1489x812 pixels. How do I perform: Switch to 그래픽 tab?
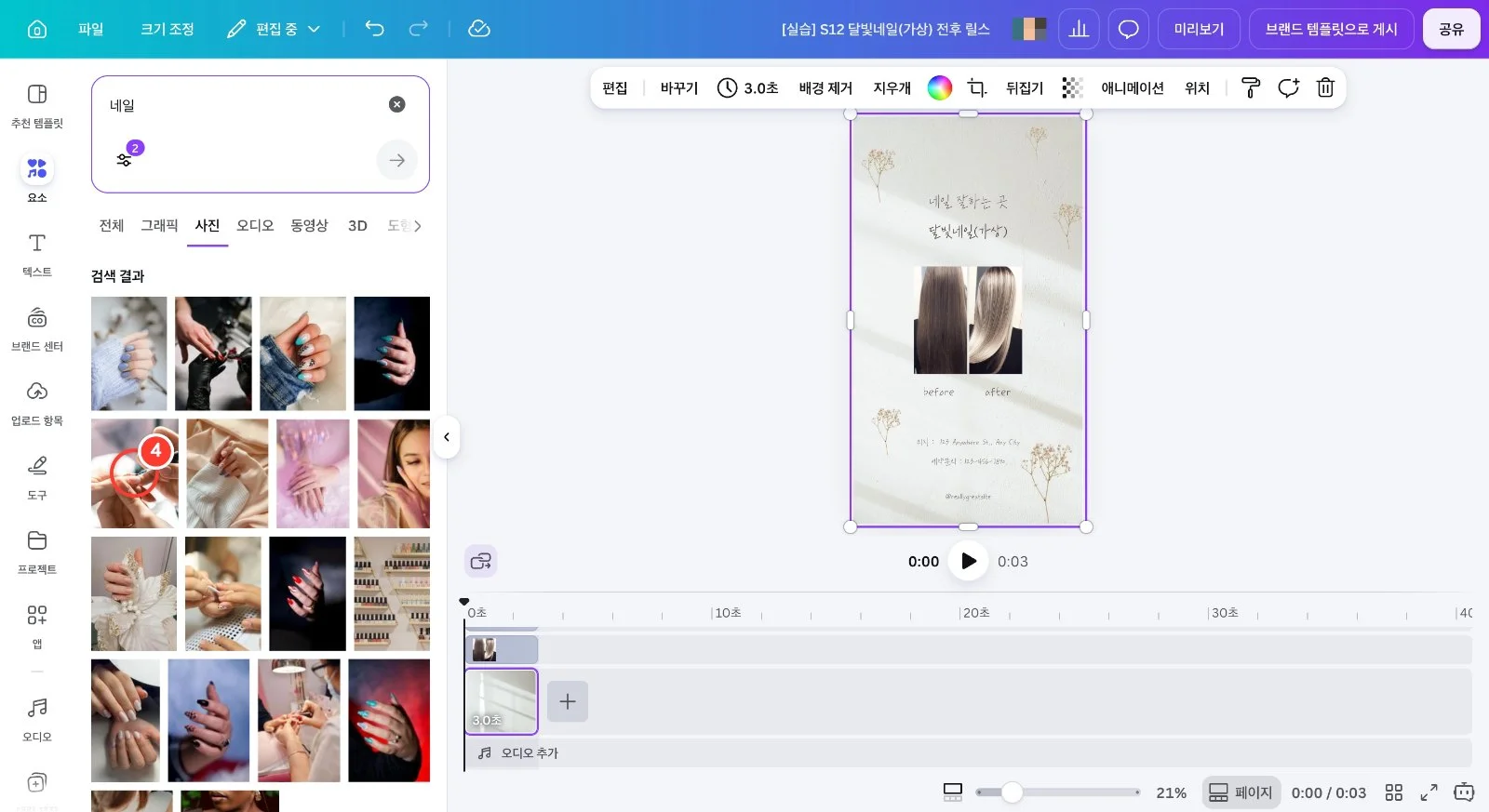159,226
